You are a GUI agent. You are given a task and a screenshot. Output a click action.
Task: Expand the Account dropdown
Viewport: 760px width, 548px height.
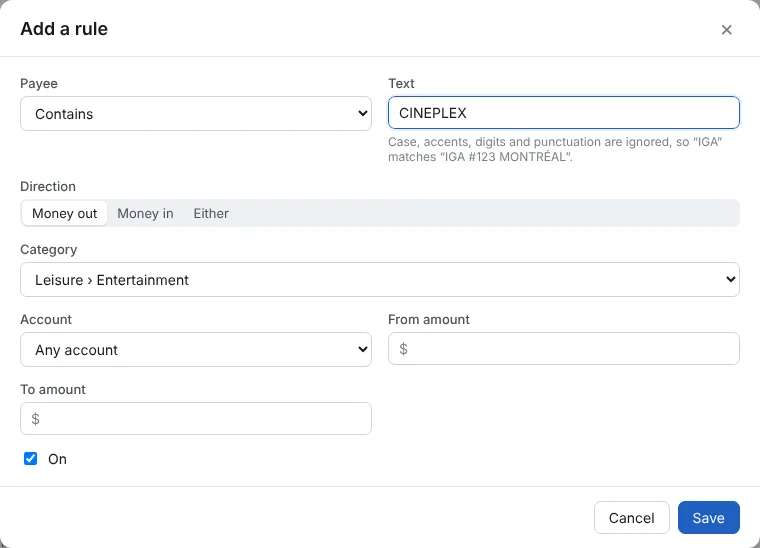[196, 349]
